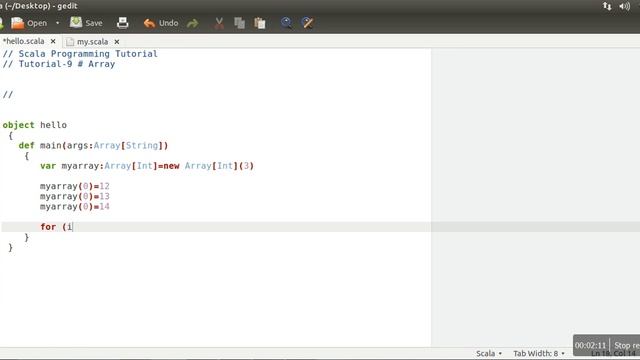
Task: Open a file with the Open button
Action: (x=29, y=23)
